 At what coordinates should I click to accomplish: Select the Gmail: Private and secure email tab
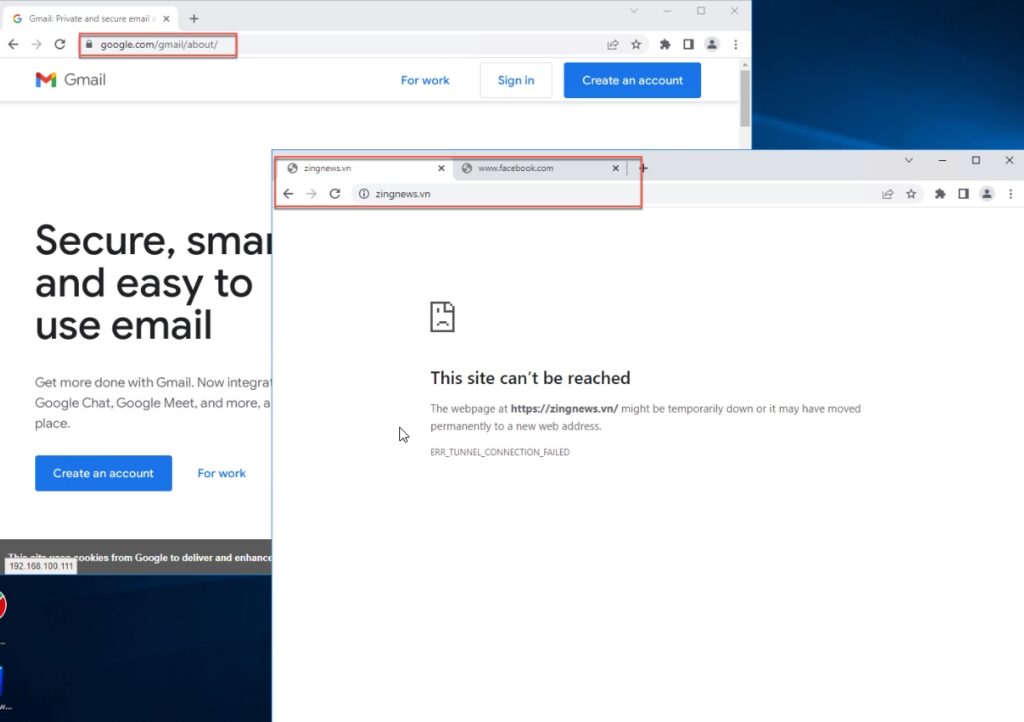coord(91,19)
